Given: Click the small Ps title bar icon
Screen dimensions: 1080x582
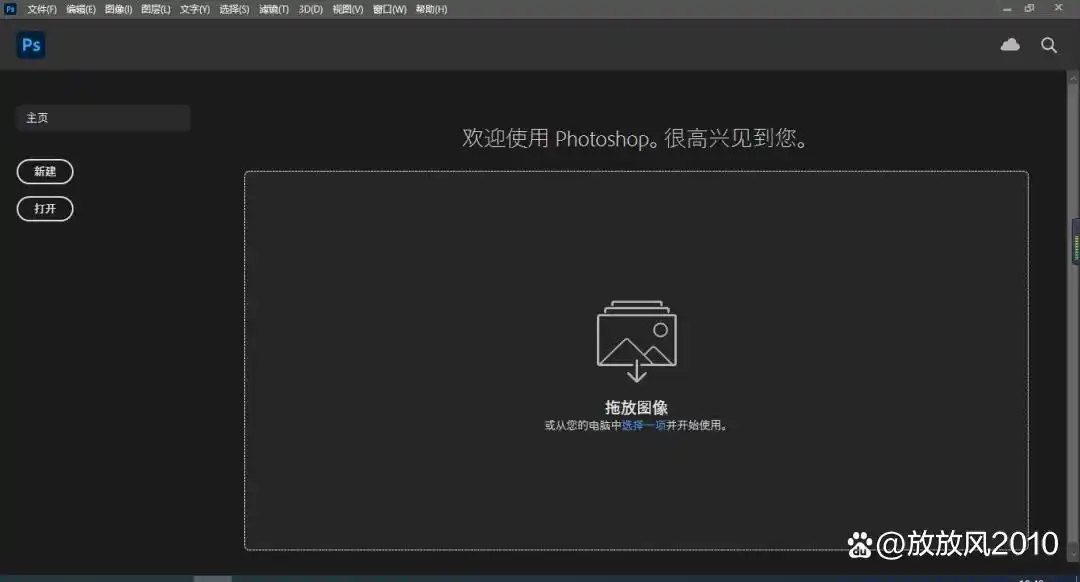Looking at the screenshot, I should (x=10, y=9).
